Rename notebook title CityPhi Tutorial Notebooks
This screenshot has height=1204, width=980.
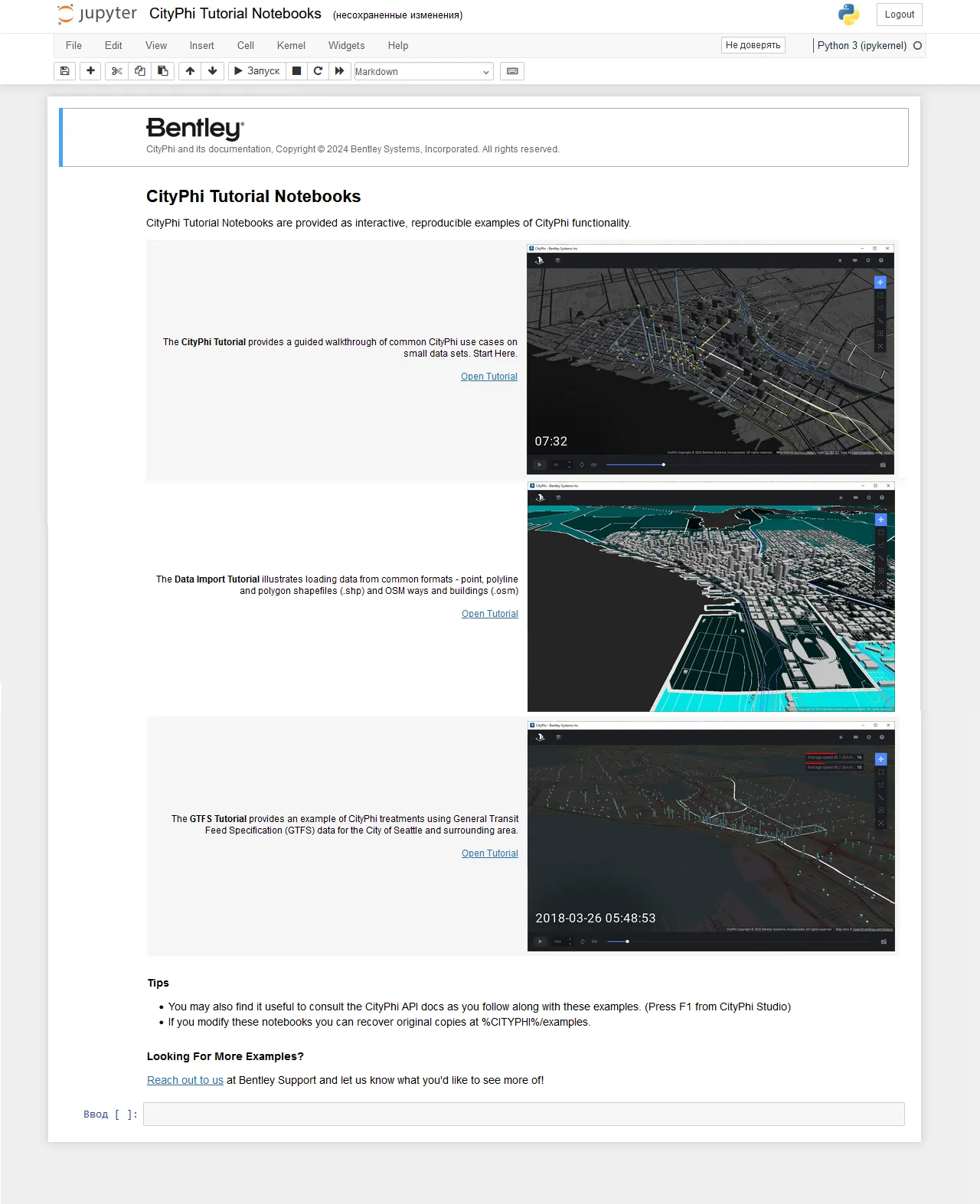(235, 14)
